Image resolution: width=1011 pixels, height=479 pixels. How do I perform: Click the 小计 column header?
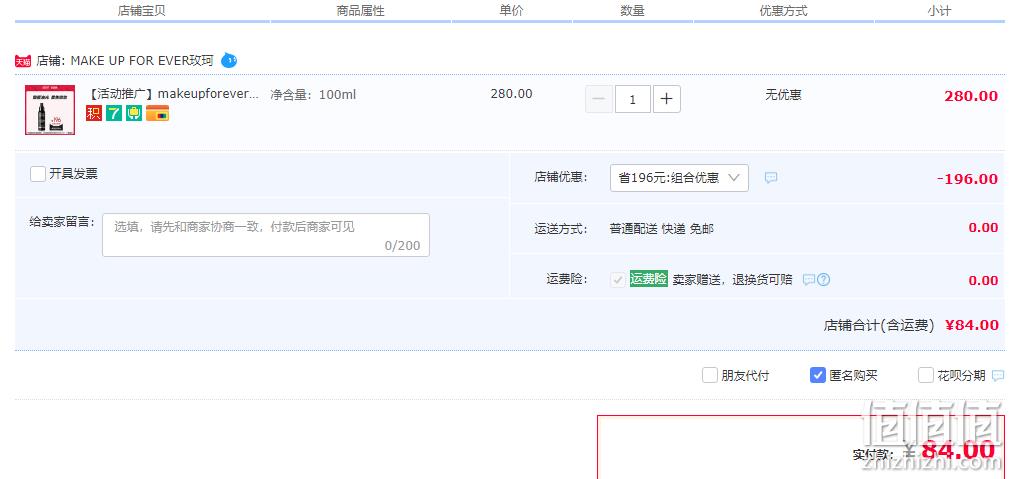point(939,11)
